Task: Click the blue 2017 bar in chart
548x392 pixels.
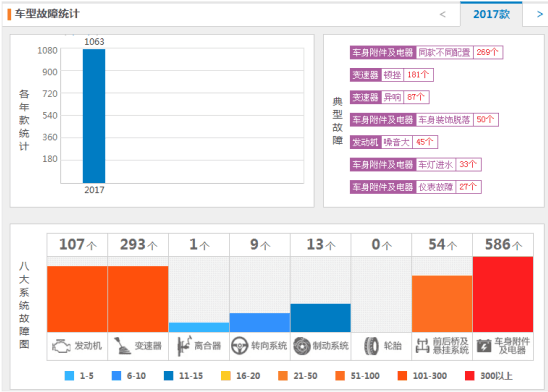Action: pyautogui.click(x=94, y=116)
